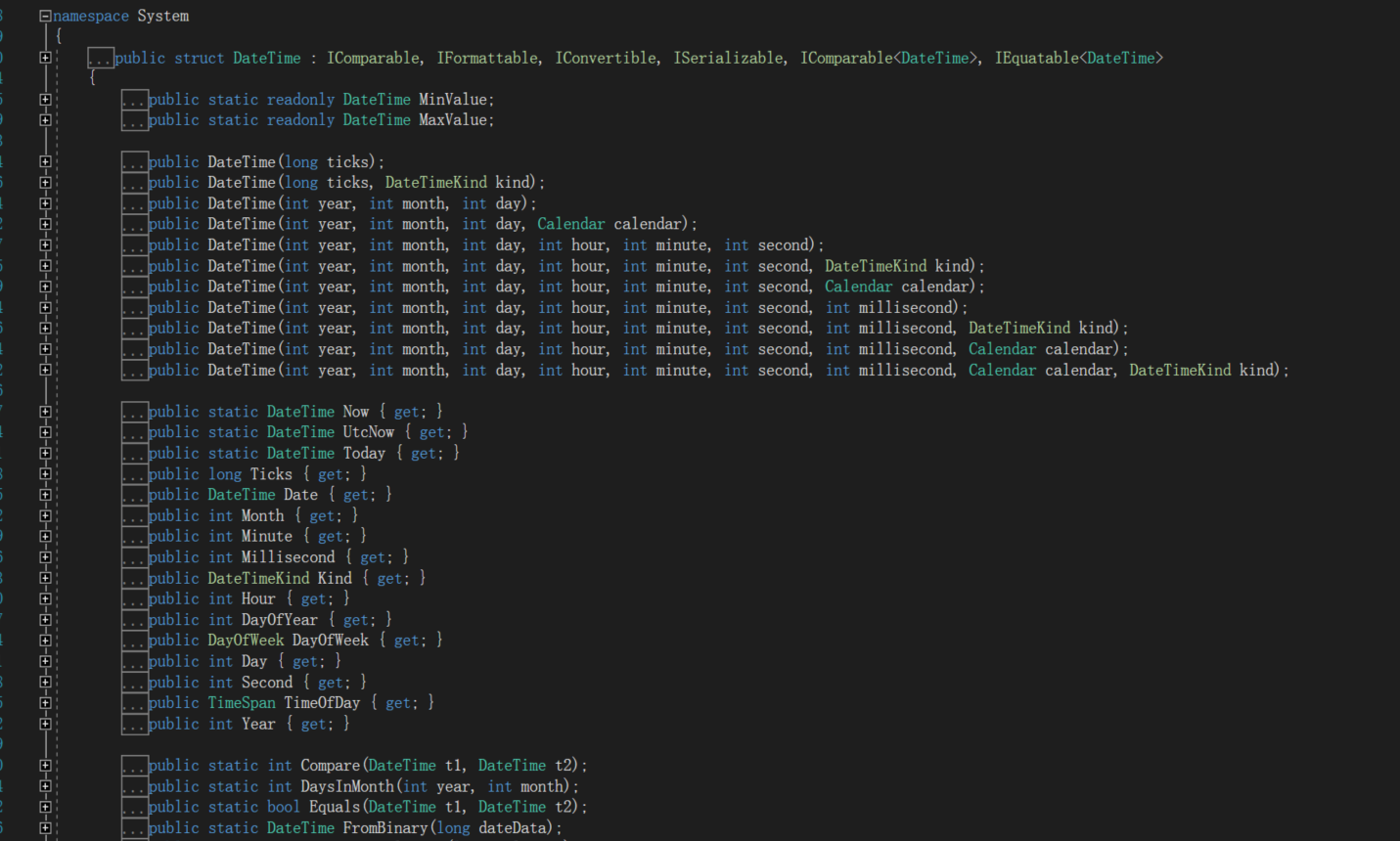
Task: Open collapsed comment box before struct DateTime
Action: (101, 59)
